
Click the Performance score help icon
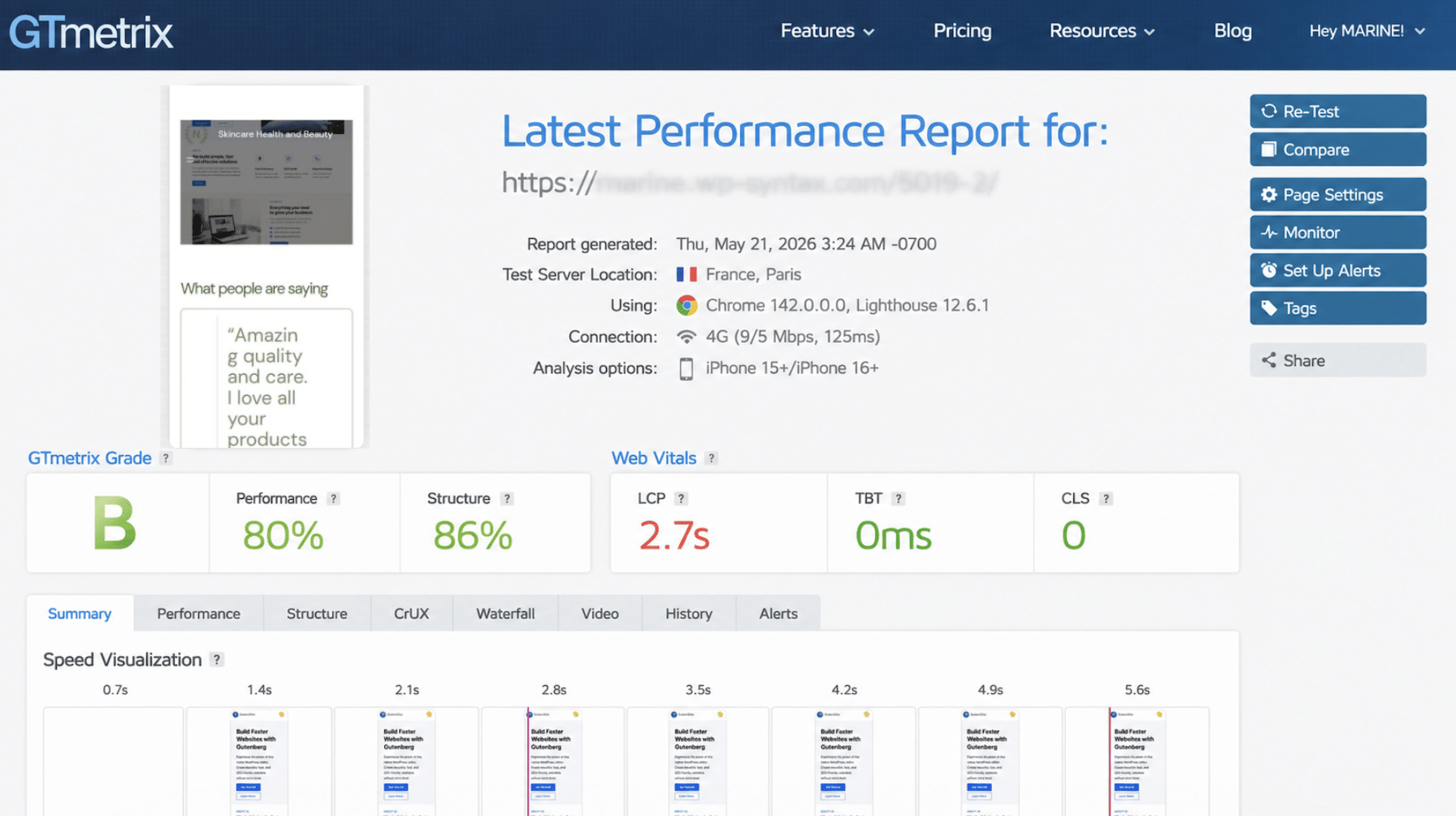[333, 499]
